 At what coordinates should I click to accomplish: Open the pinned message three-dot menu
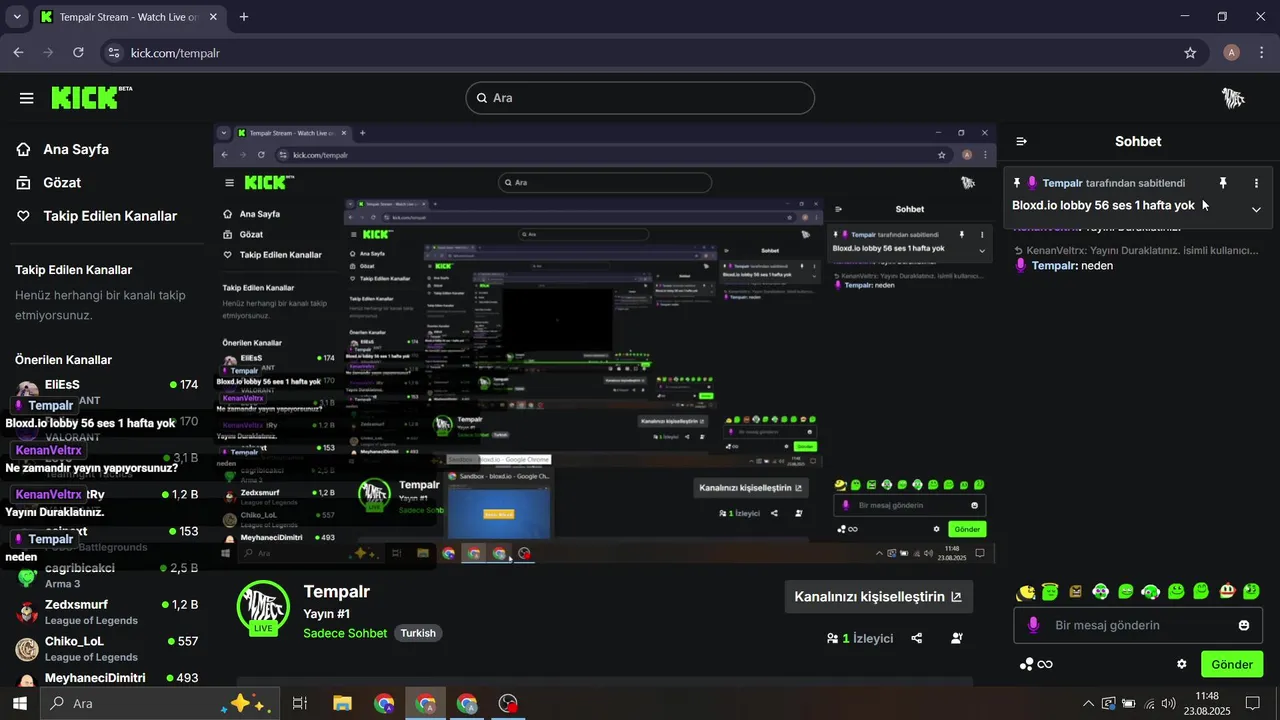1256,183
